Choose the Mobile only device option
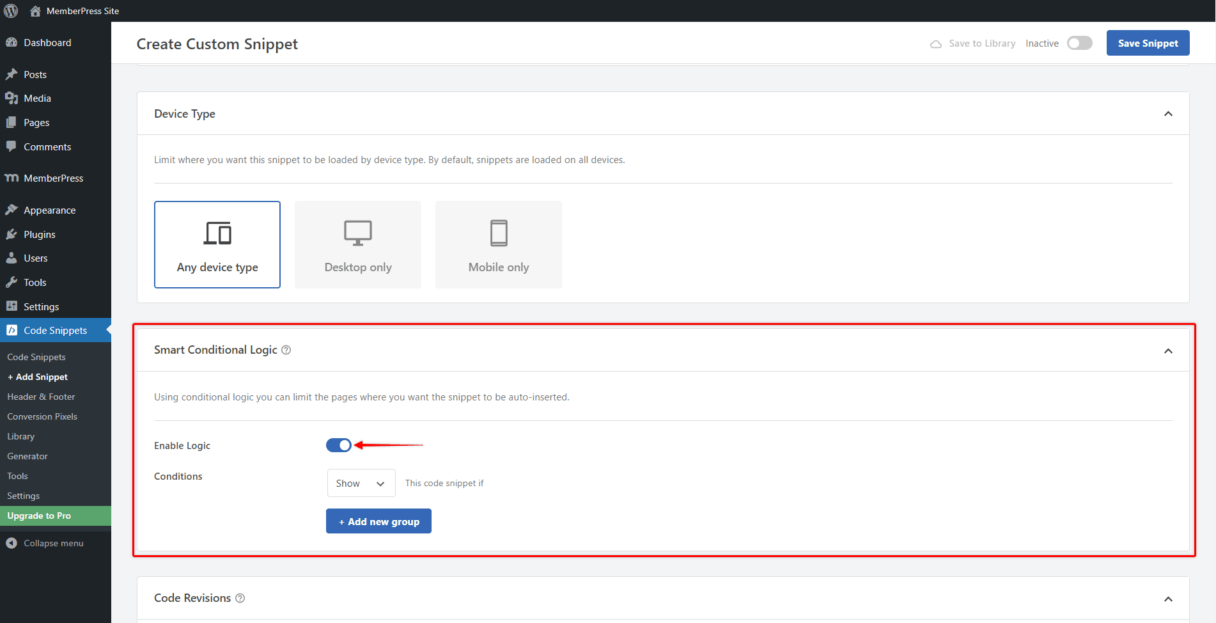 [x=498, y=244]
